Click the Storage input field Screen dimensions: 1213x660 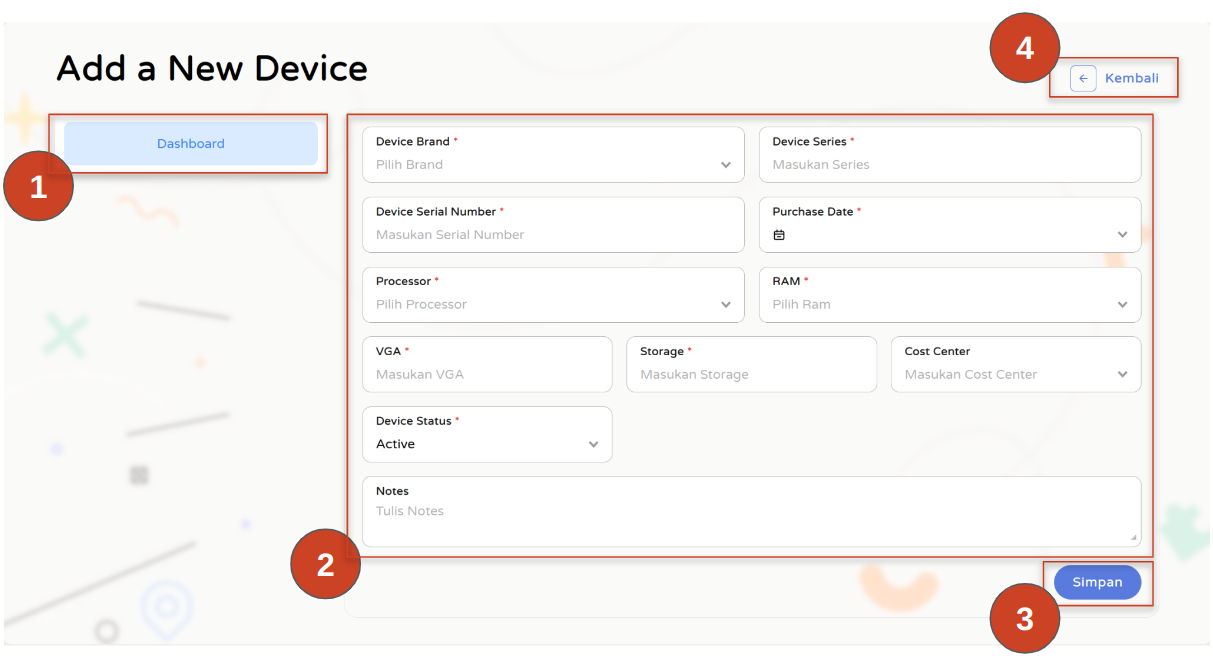click(750, 375)
